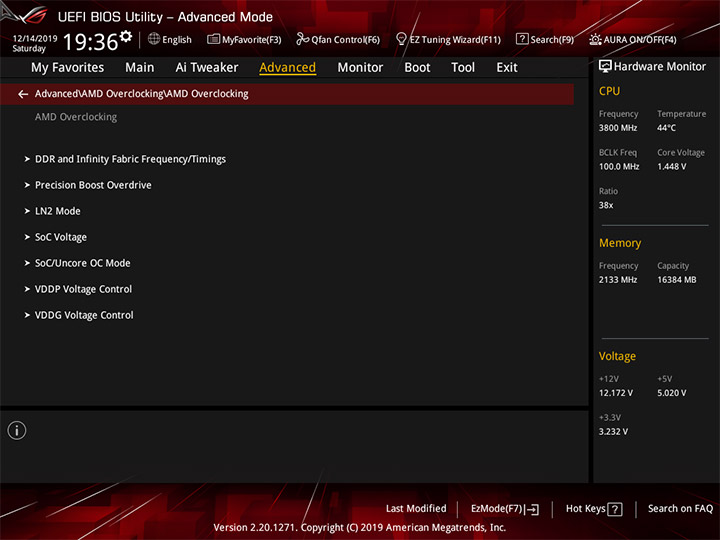Click the AURA light icon
720x540 pixels.
[595, 39]
